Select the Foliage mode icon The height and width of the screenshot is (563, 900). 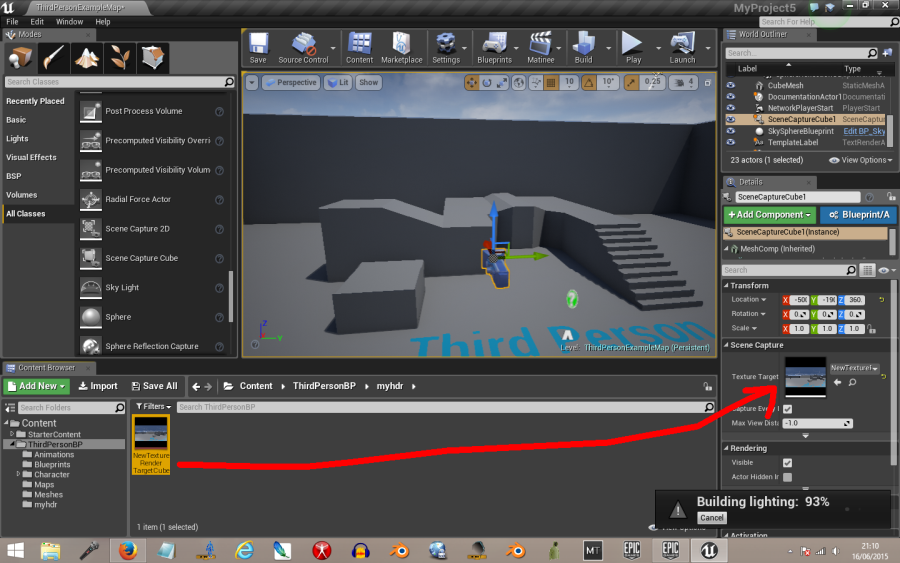click(120, 58)
